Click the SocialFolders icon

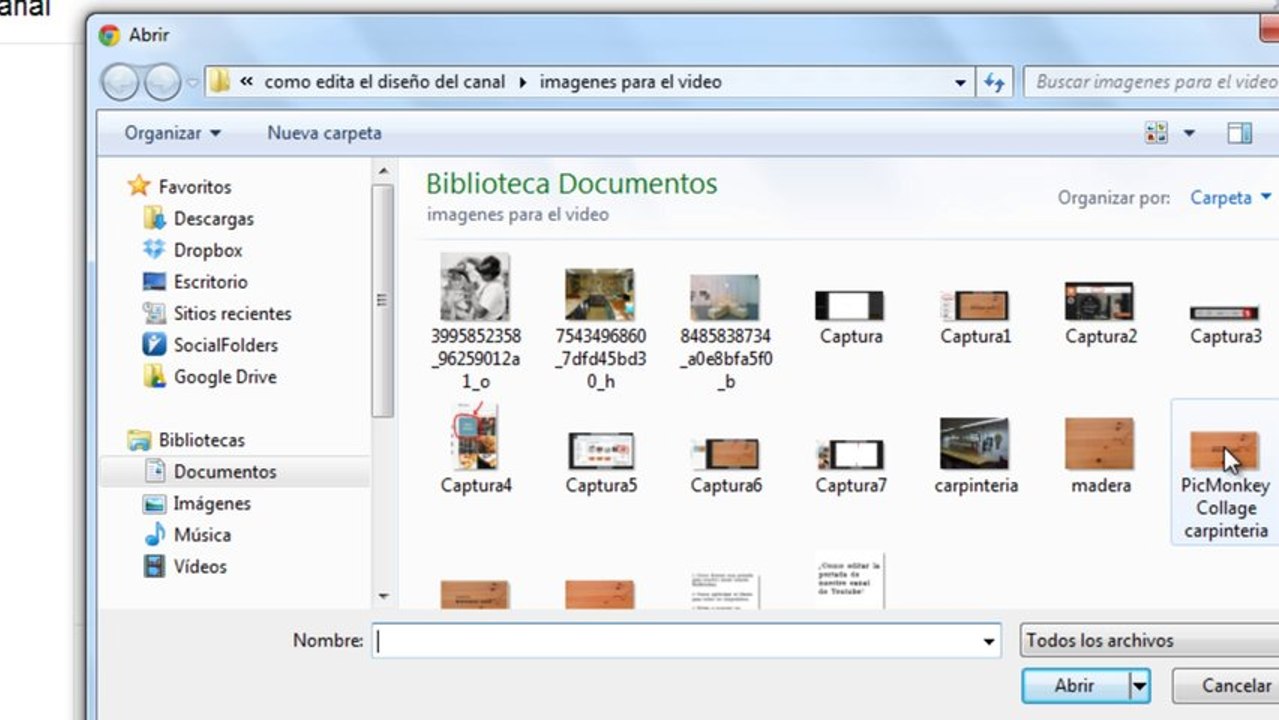pyautogui.click(x=154, y=345)
